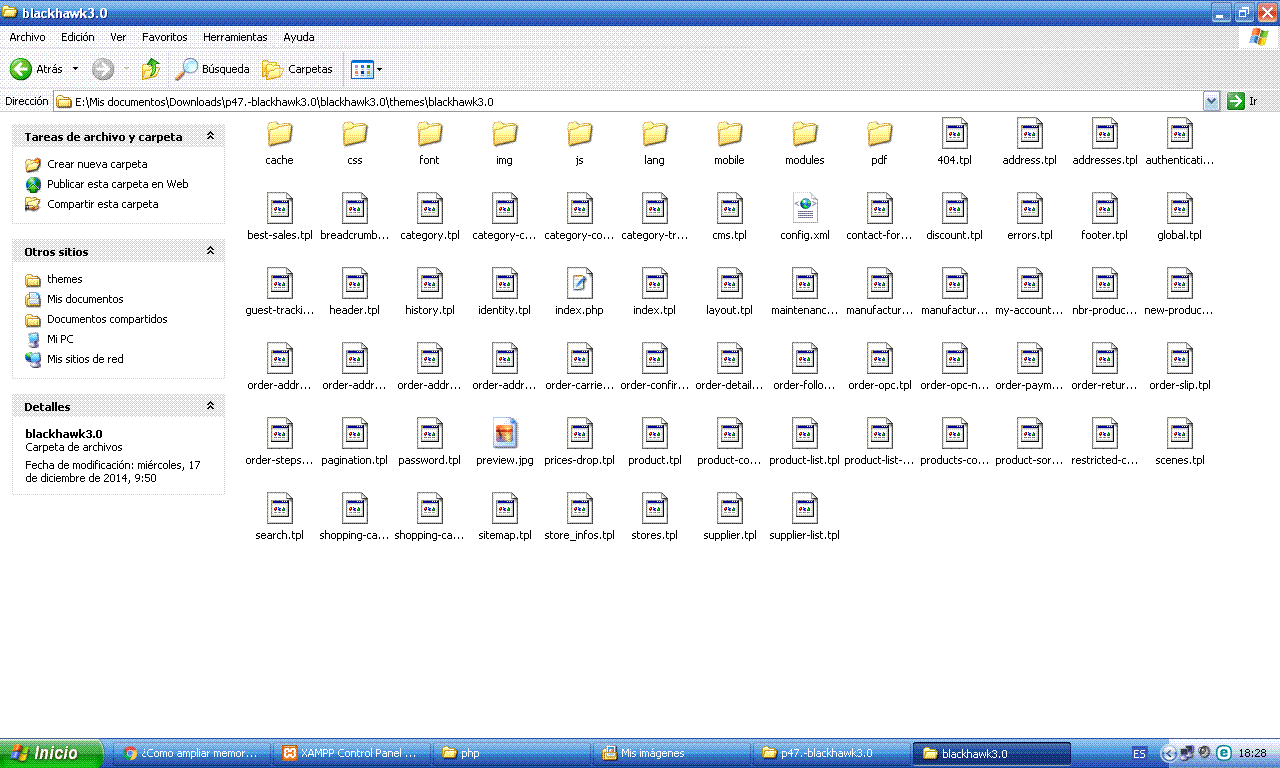Open the css folder icon
The height and width of the screenshot is (768, 1280).
click(x=355, y=133)
